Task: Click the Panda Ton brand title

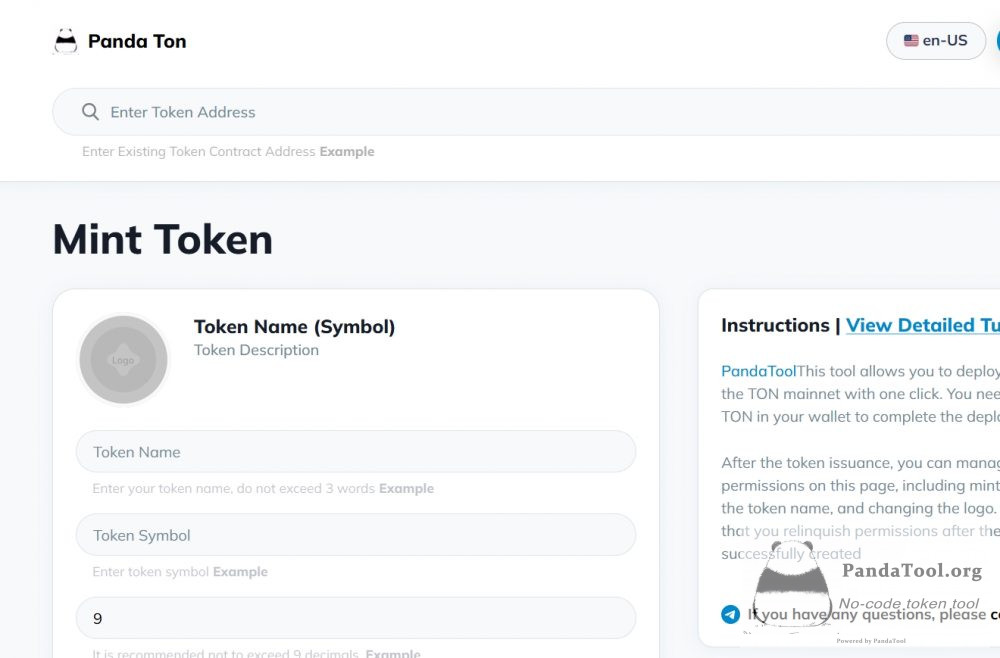Action: (x=137, y=41)
